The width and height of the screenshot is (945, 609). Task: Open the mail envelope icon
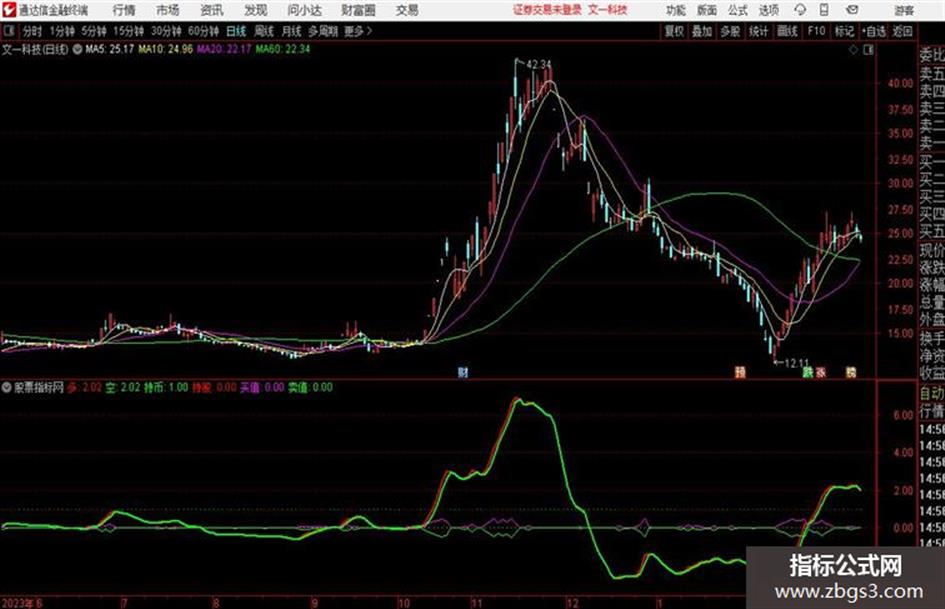tap(852, 10)
